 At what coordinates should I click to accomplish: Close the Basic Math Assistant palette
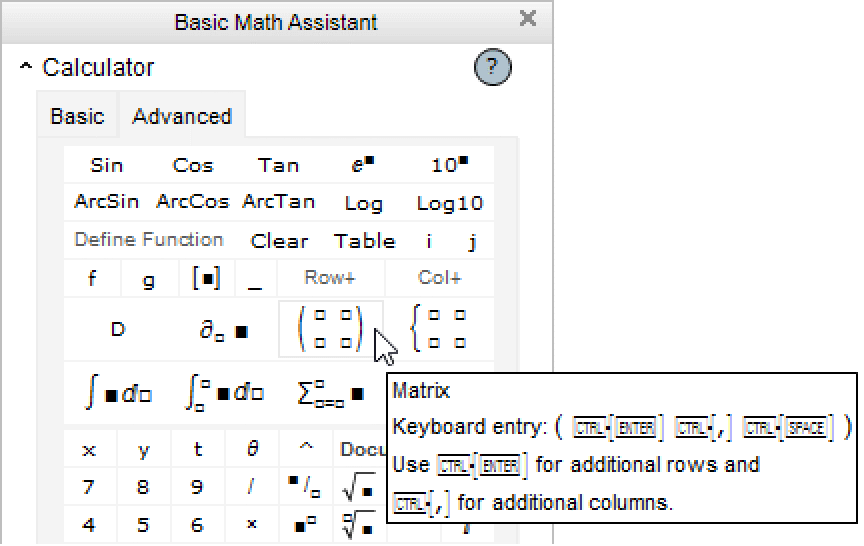[528, 19]
